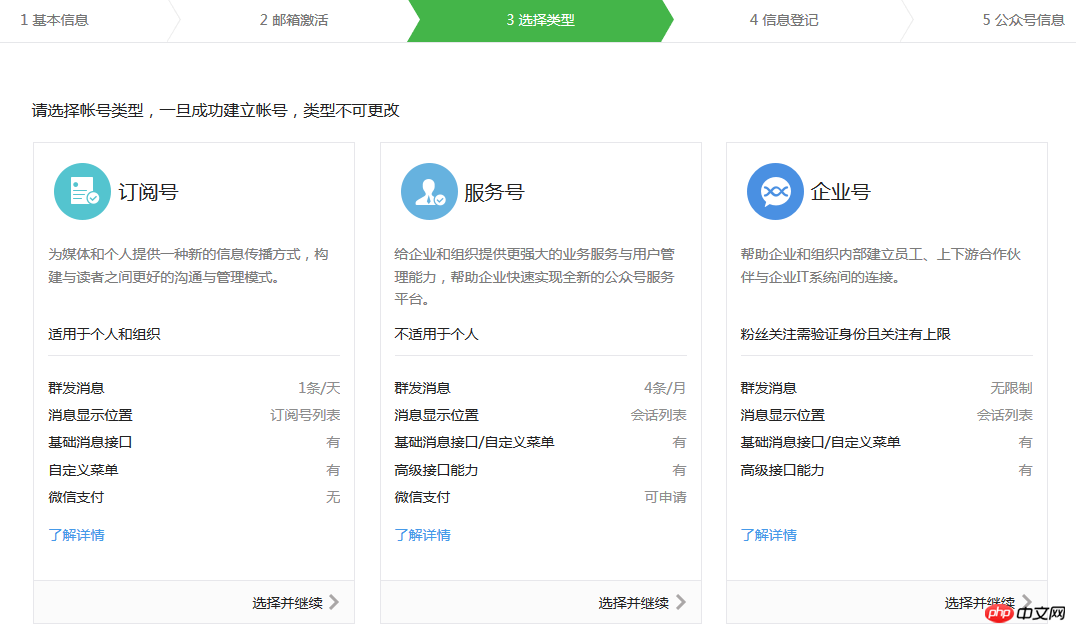Click the 订阅号 document icon
1076x633 pixels.
point(82,191)
